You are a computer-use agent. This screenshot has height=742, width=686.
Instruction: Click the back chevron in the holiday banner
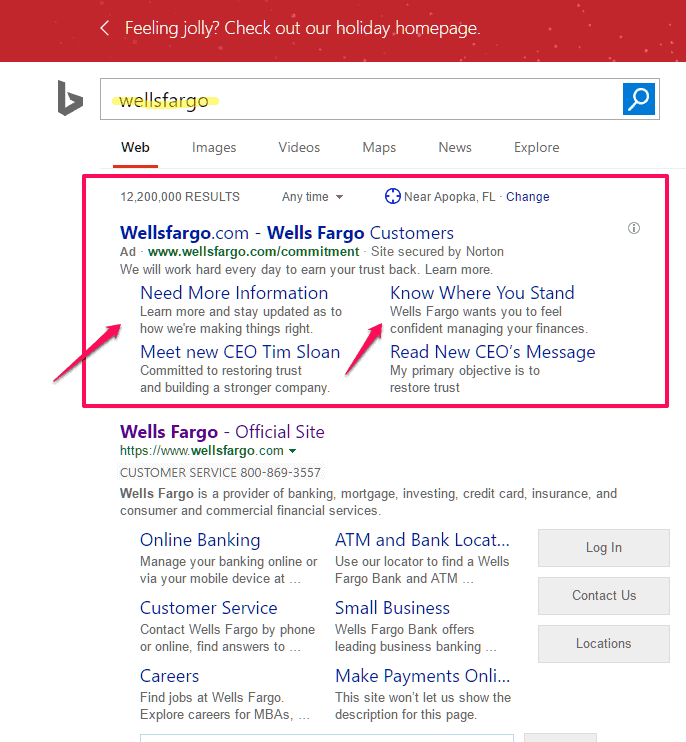[x=105, y=28]
